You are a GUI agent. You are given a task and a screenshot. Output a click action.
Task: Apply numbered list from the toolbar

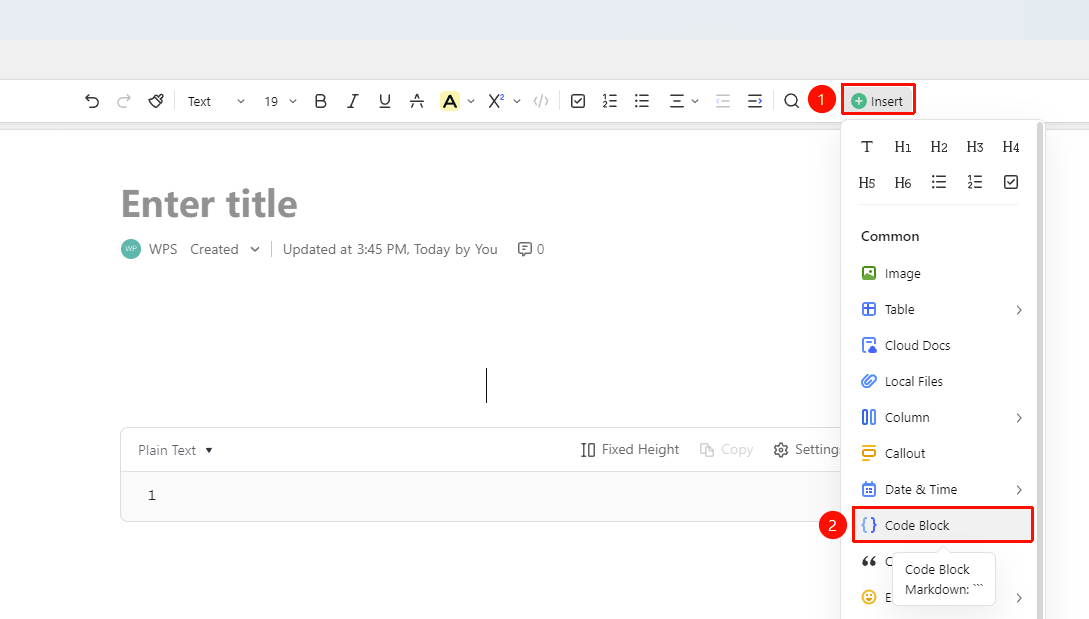click(x=610, y=101)
